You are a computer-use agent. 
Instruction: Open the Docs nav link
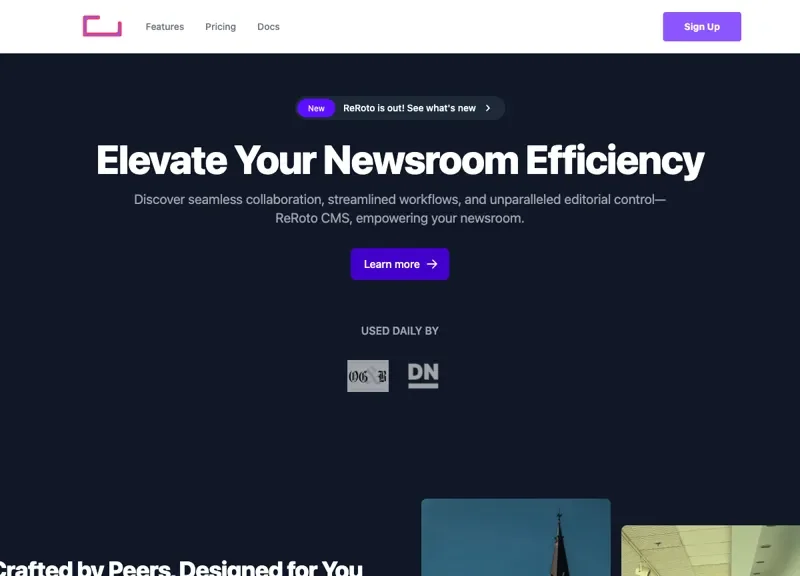pyautogui.click(x=268, y=27)
